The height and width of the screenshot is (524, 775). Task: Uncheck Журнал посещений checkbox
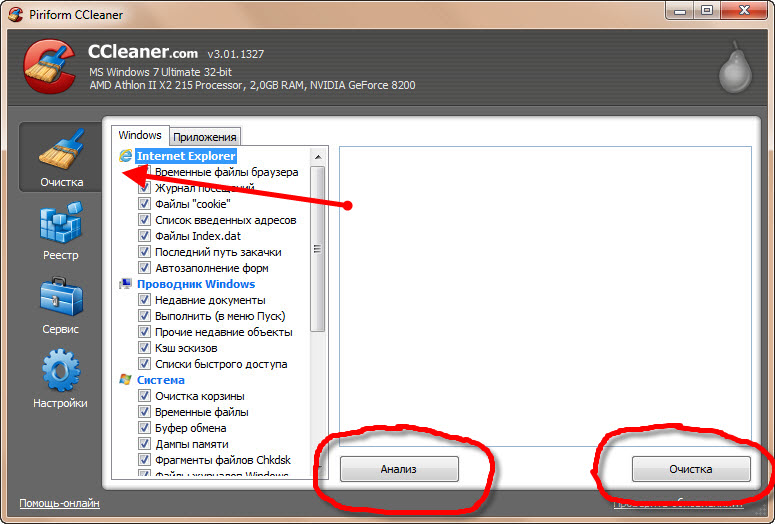tap(144, 188)
